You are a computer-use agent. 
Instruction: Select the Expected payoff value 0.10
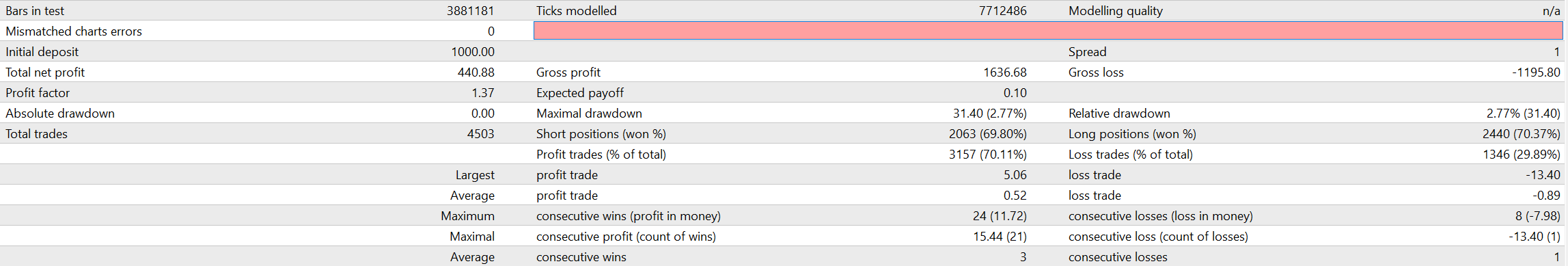(x=1015, y=93)
